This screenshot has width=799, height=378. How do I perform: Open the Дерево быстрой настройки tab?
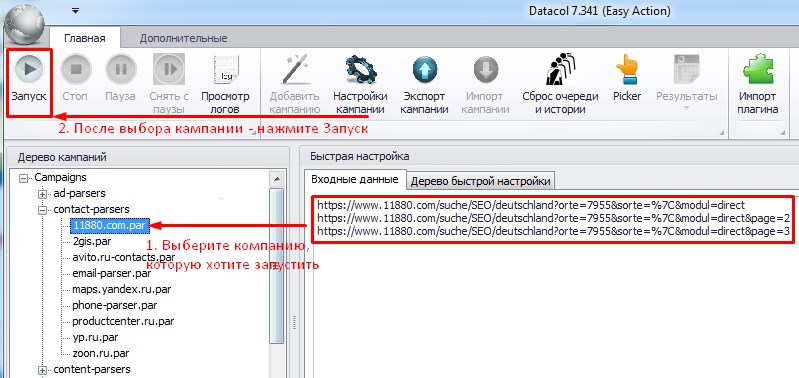[481, 181]
